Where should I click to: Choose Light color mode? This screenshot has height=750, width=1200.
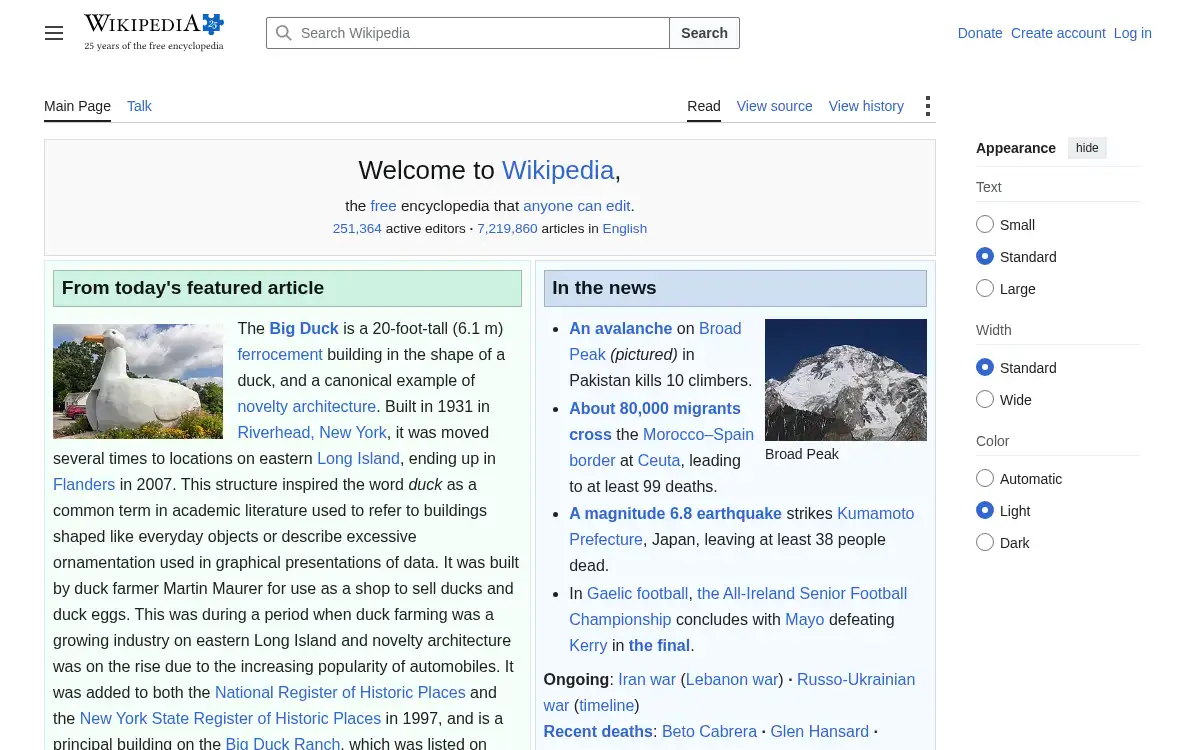[x=985, y=511]
